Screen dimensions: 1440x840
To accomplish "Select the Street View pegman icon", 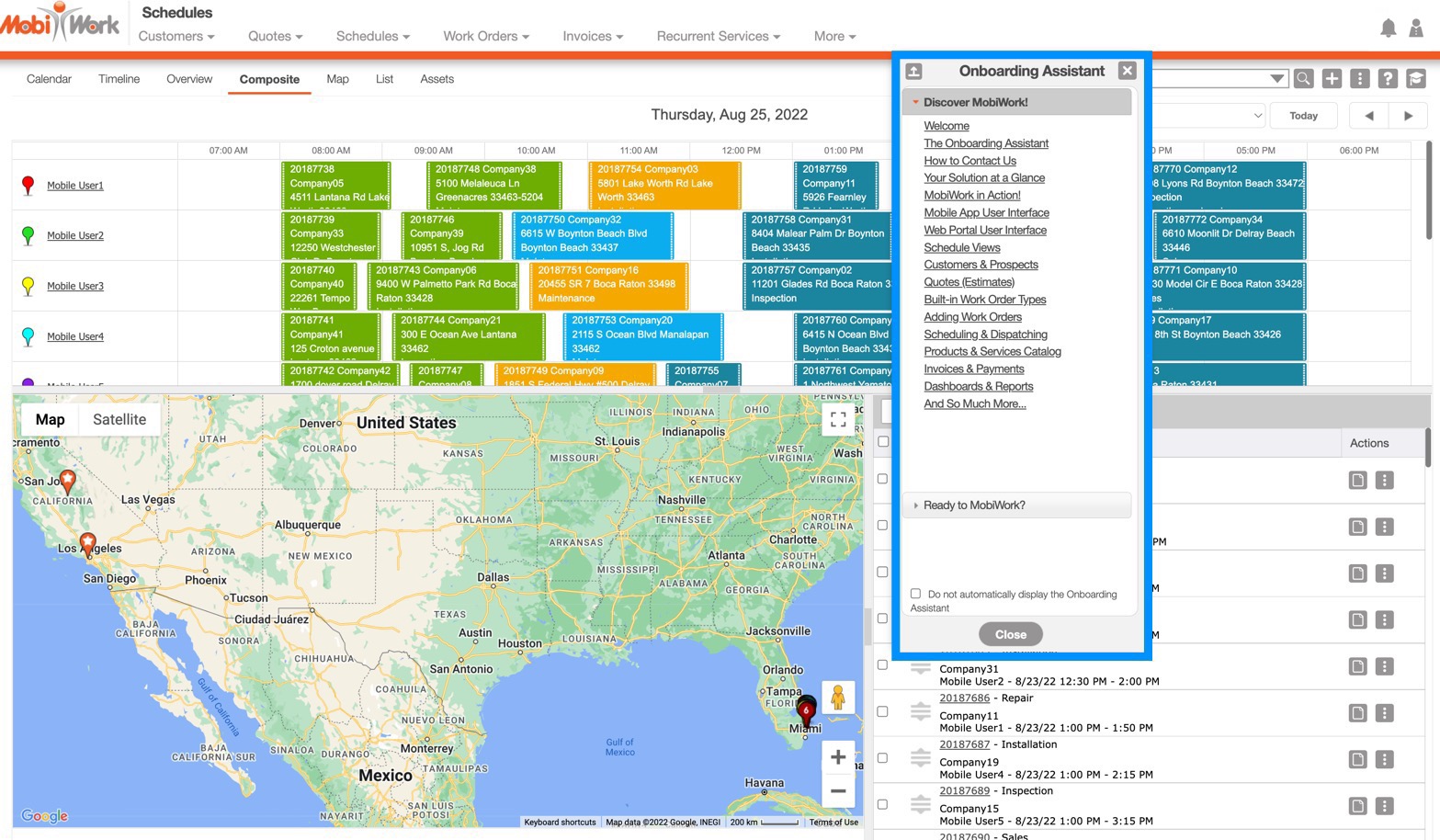I will click(x=838, y=698).
